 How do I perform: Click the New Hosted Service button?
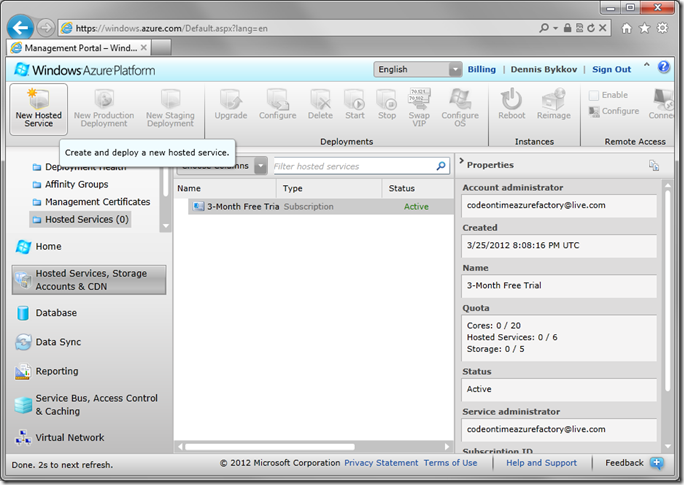[x=38, y=109]
